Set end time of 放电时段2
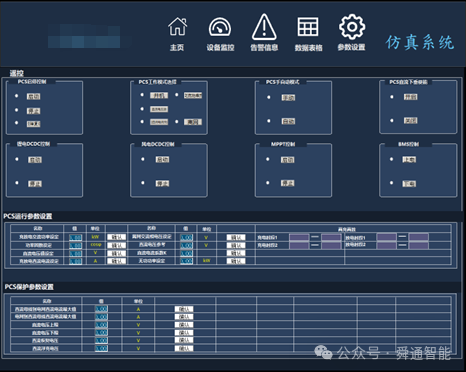The height and width of the screenshot is (372, 466). (x=419, y=246)
